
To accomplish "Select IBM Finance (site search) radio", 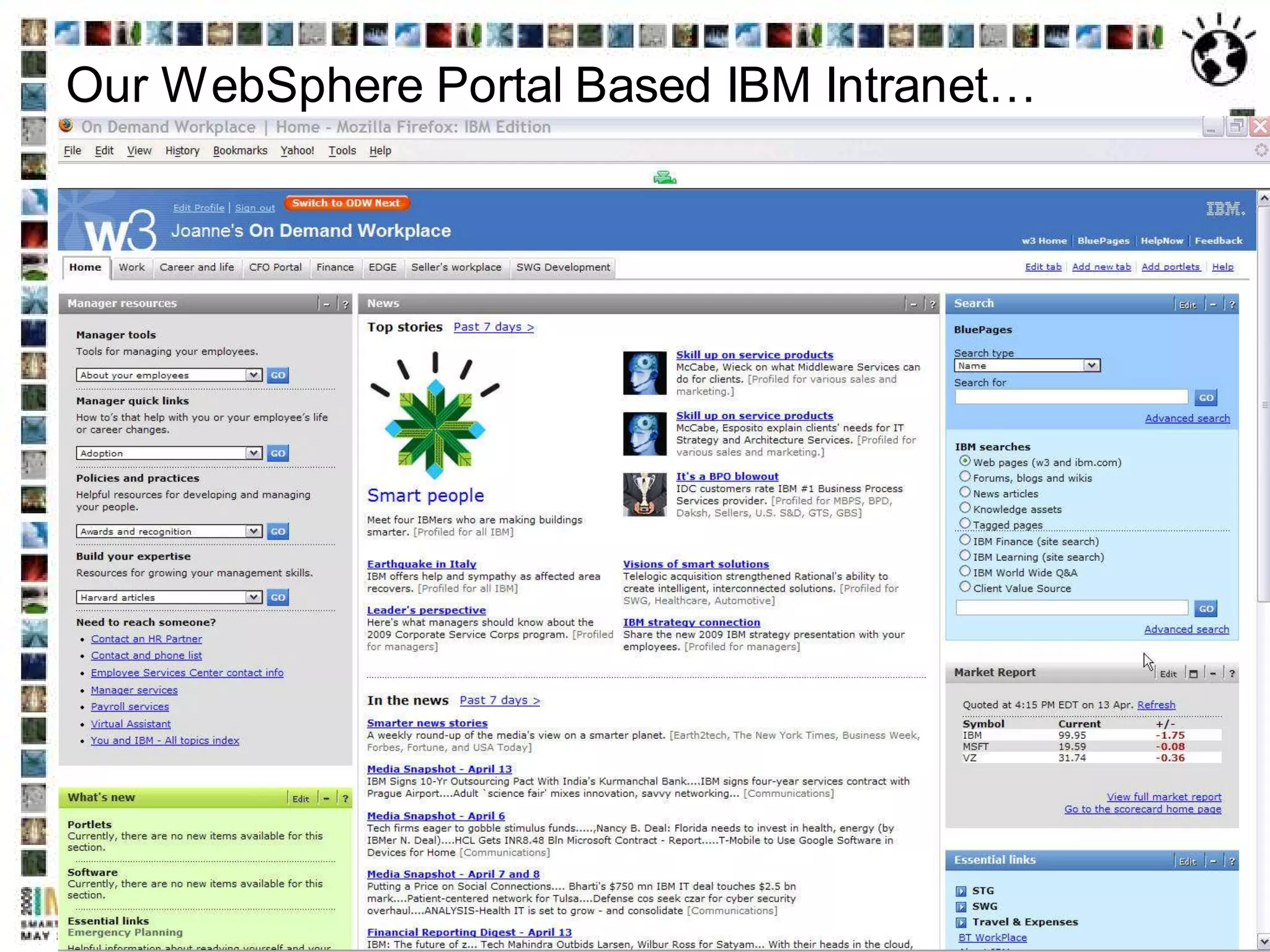I will pos(965,540).
